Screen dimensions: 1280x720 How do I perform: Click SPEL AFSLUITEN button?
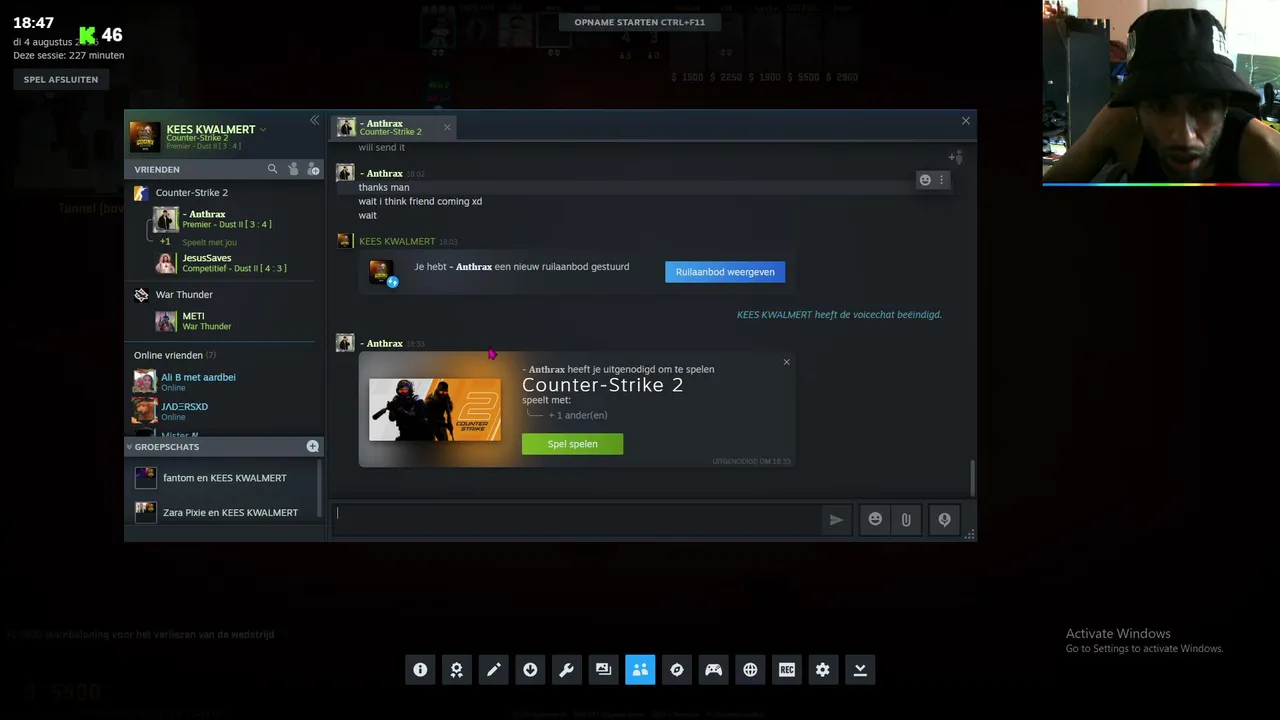[x=61, y=79]
